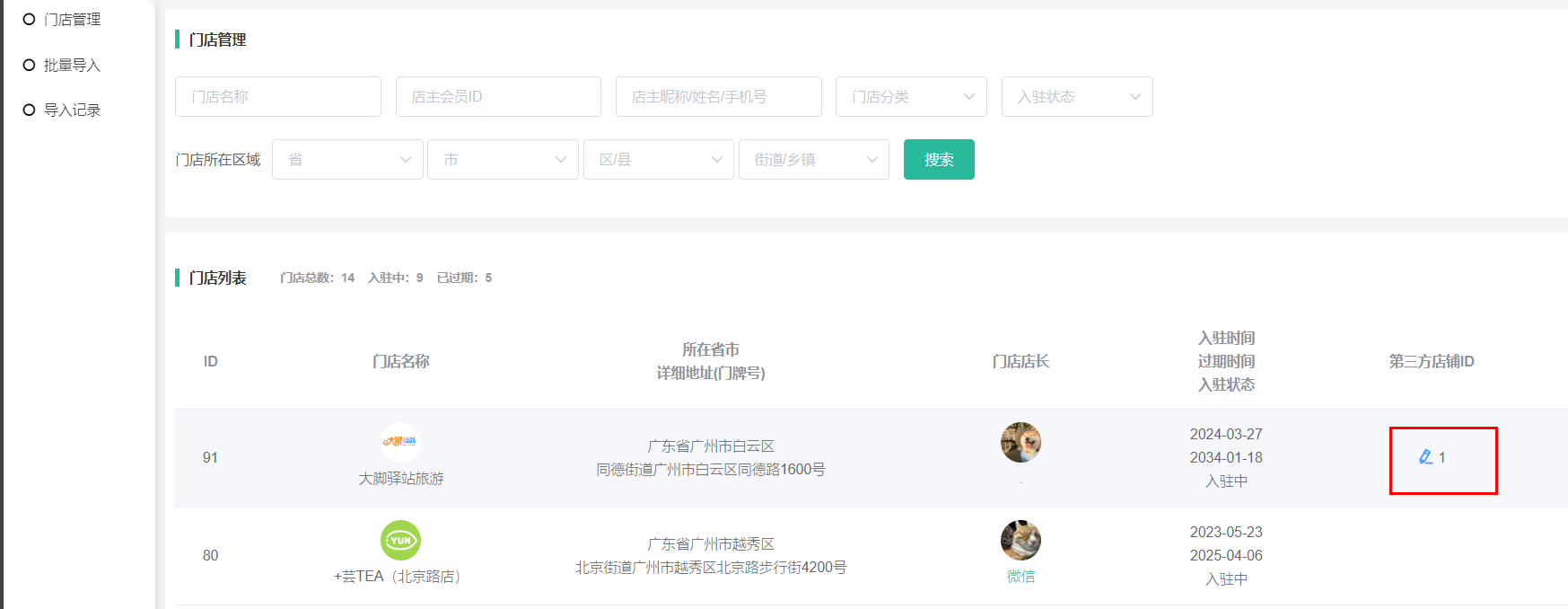Open the 街道/乡镇 street dropdown

click(x=813, y=159)
